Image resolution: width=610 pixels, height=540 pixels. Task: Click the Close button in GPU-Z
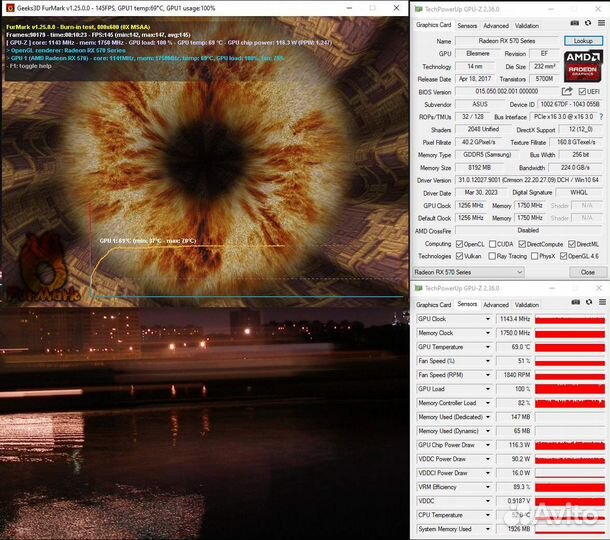pyautogui.click(x=587, y=272)
